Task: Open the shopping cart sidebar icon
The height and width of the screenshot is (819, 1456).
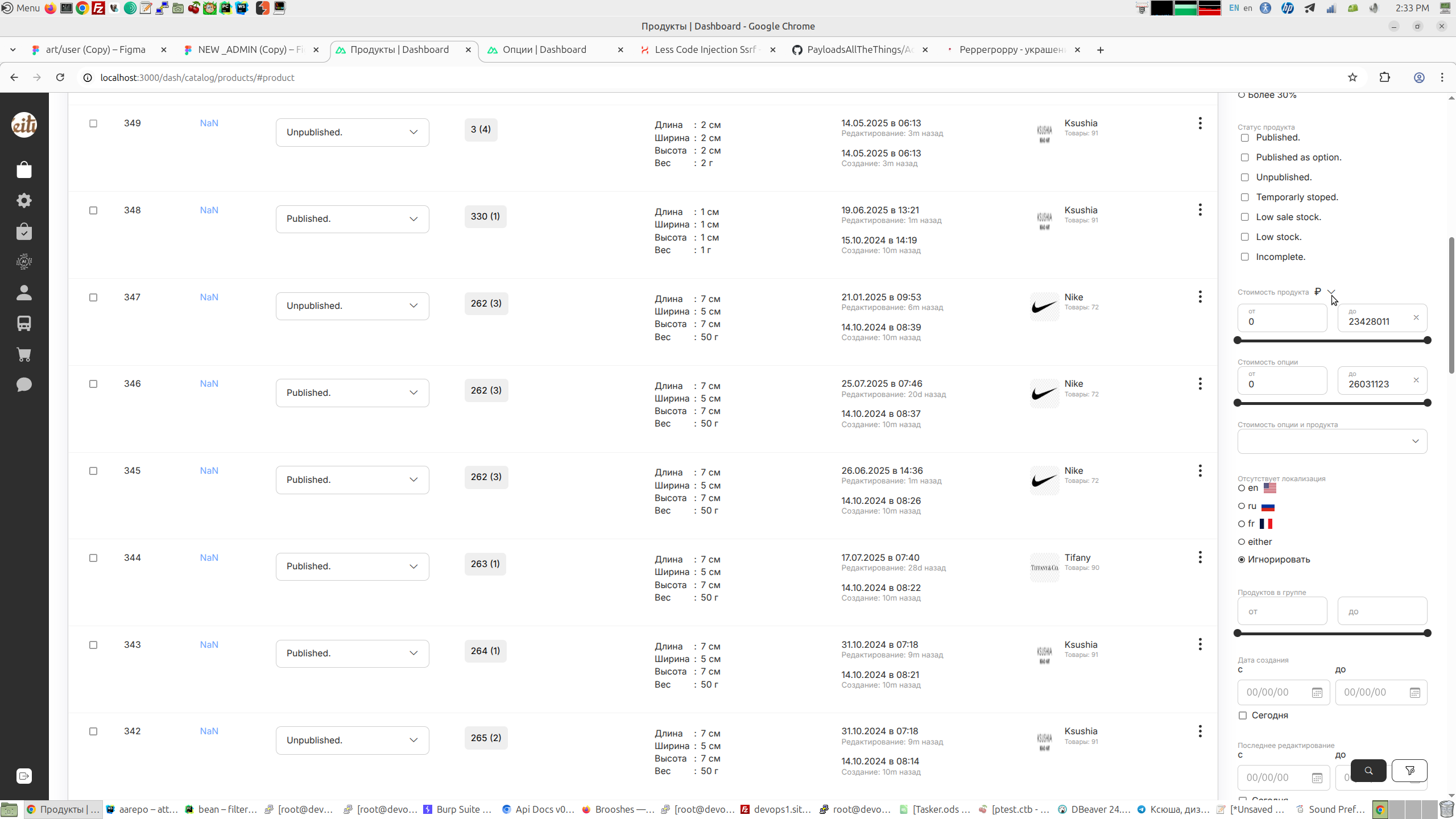Action: pos(24,354)
